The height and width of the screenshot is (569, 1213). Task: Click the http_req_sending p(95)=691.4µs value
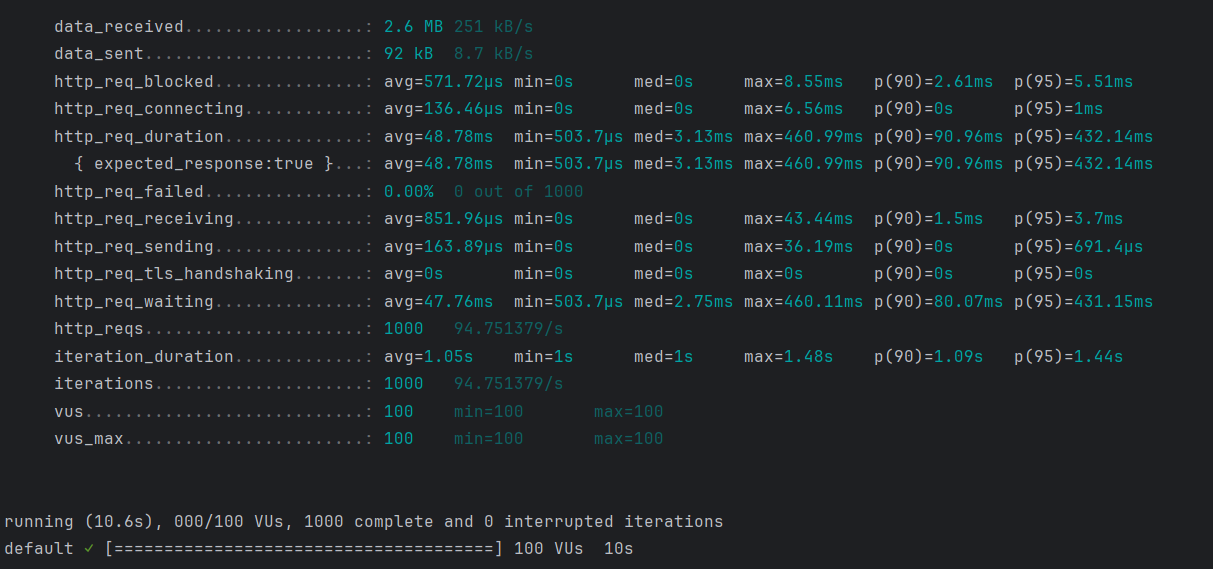click(1079, 247)
